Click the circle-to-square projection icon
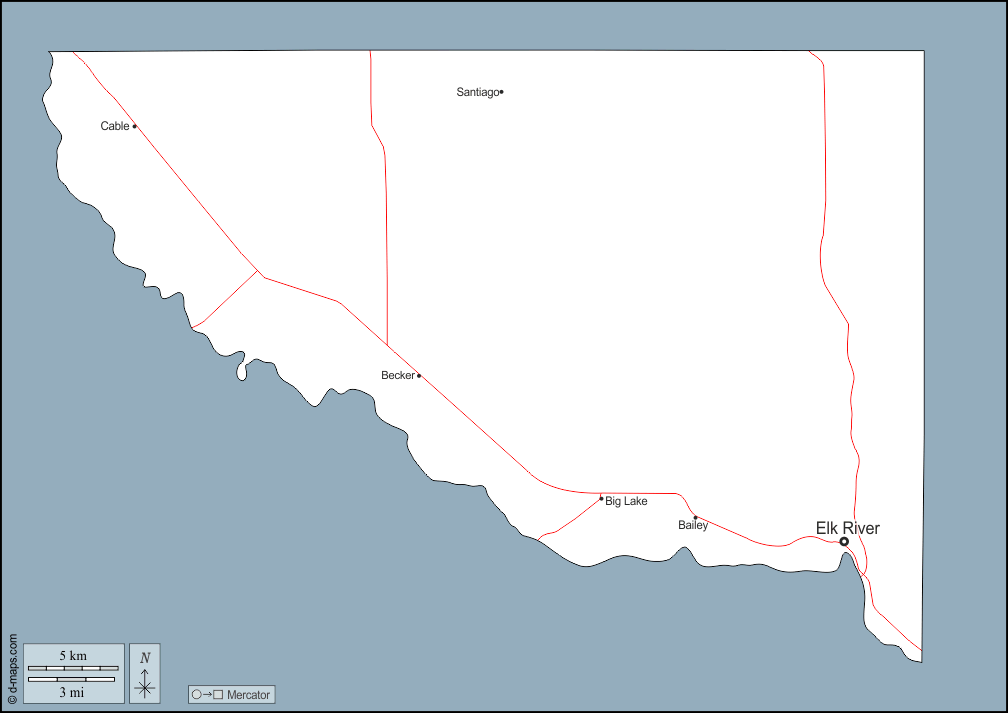Screen dimensions: 1008x713 point(207,695)
